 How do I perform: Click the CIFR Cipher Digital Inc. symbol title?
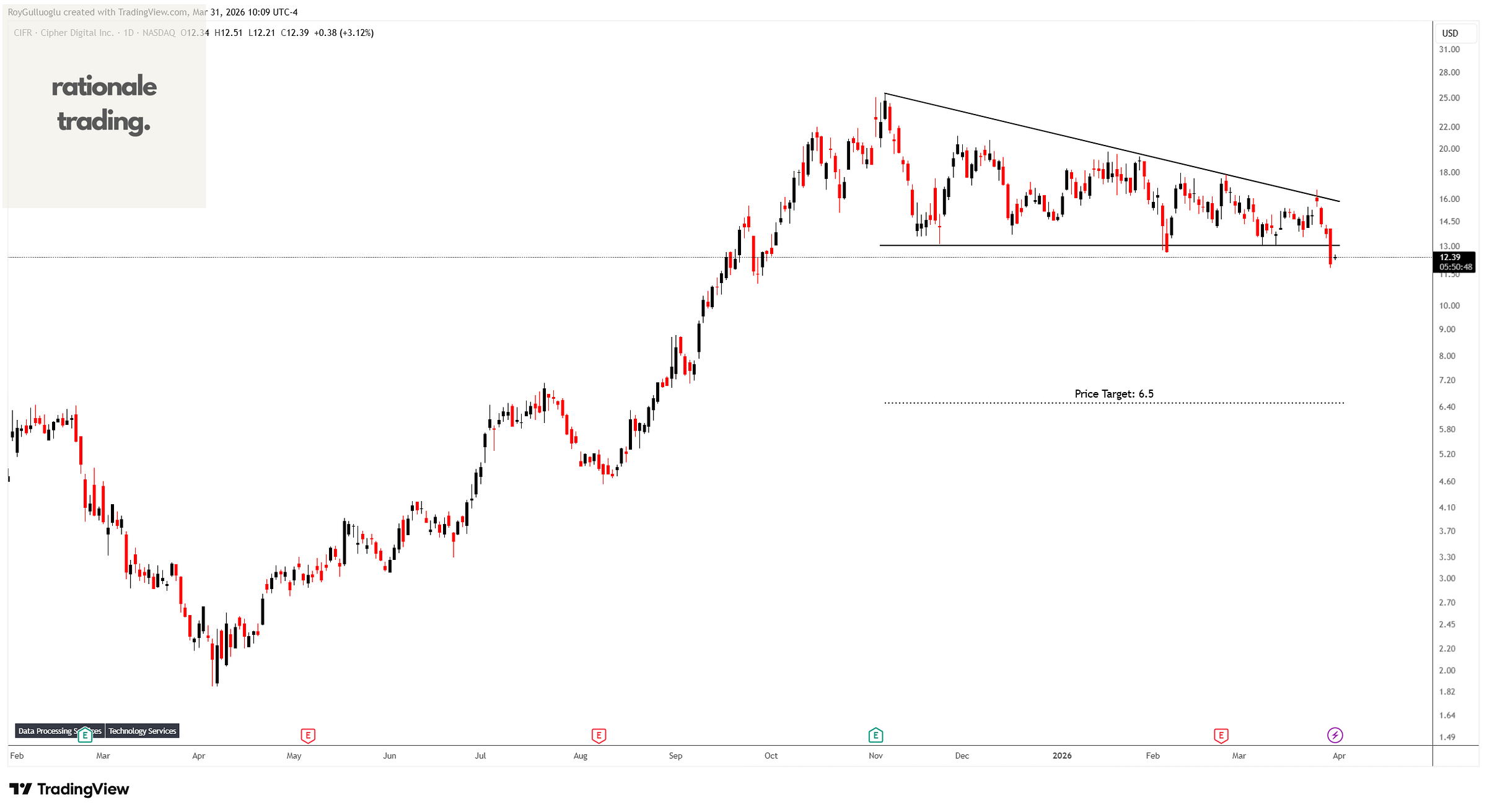click(64, 33)
